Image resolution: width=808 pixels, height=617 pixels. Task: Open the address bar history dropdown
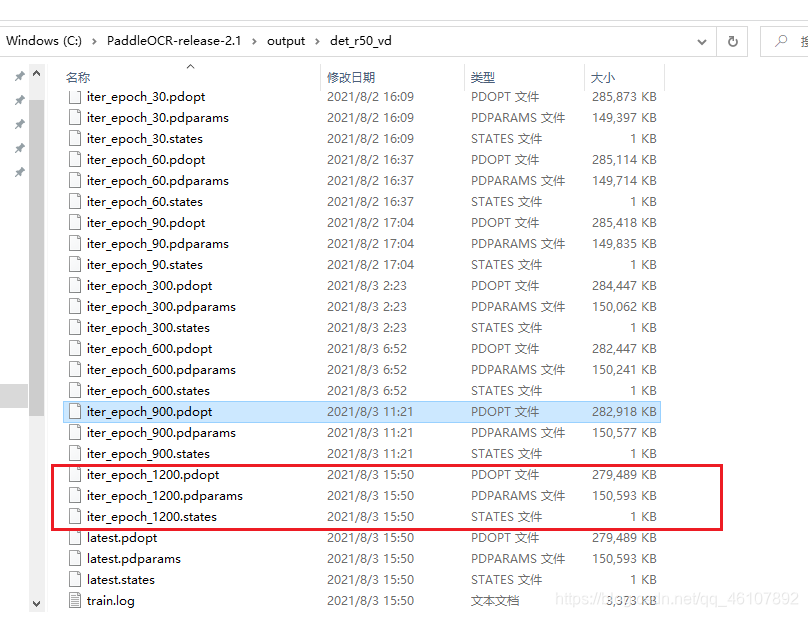coord(702,41)
